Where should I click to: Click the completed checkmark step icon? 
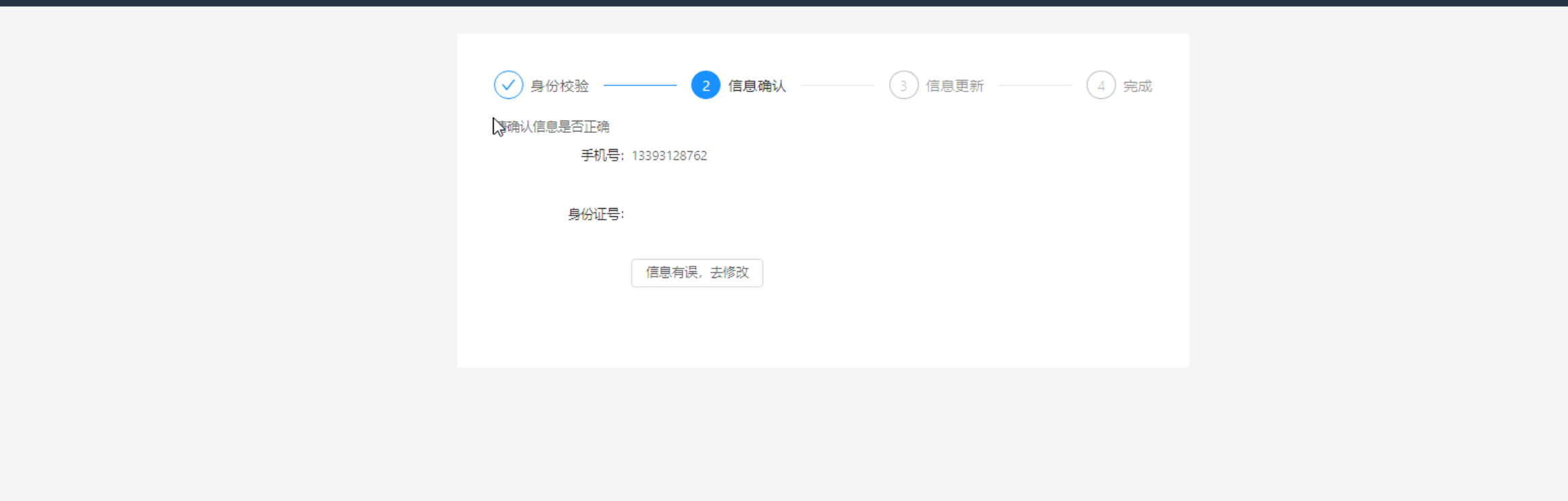(x=508, y=85)
